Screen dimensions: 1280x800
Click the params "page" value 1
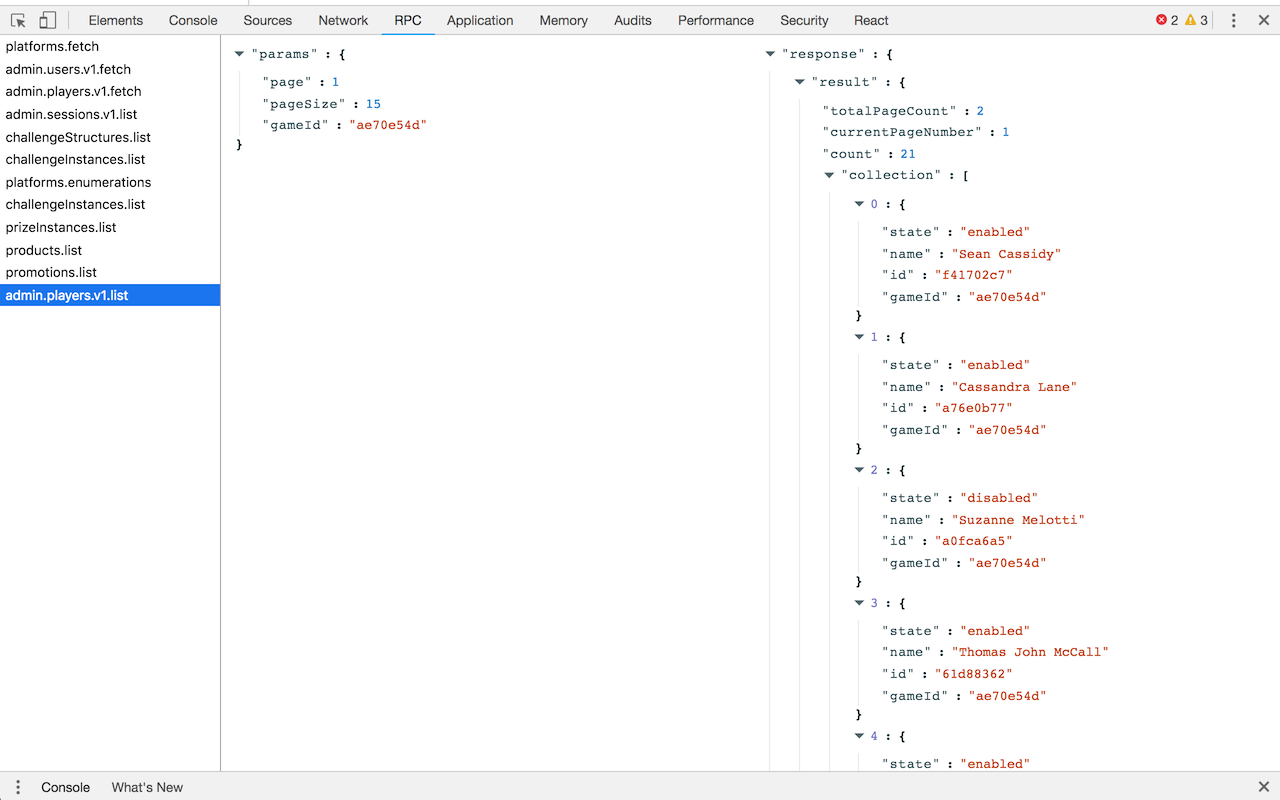point(336,82)
